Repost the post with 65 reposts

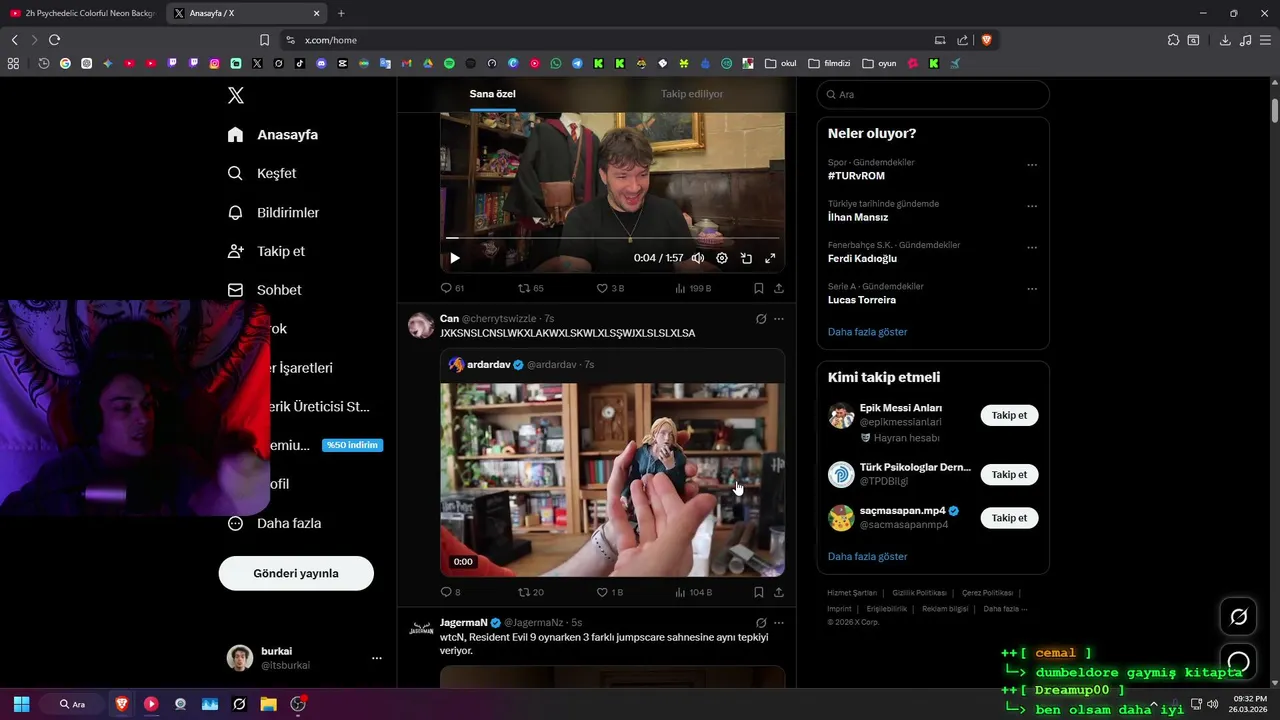tap(530, 288)
